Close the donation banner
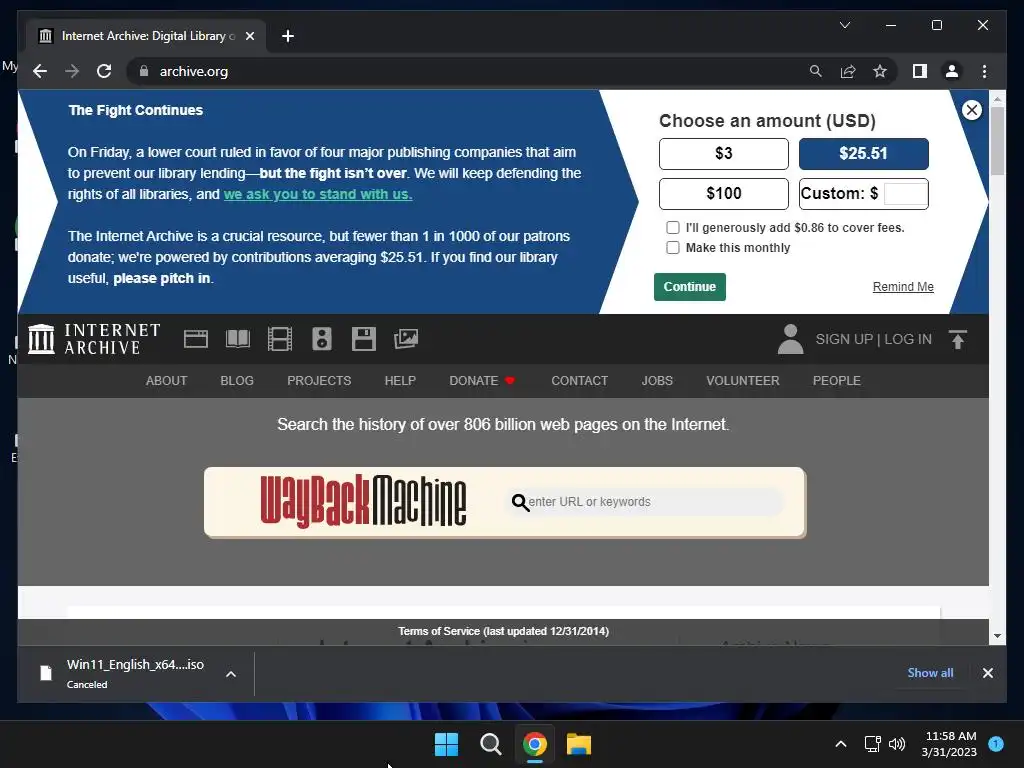Screen dimensions: 1024x768 [x=972, y=110]
